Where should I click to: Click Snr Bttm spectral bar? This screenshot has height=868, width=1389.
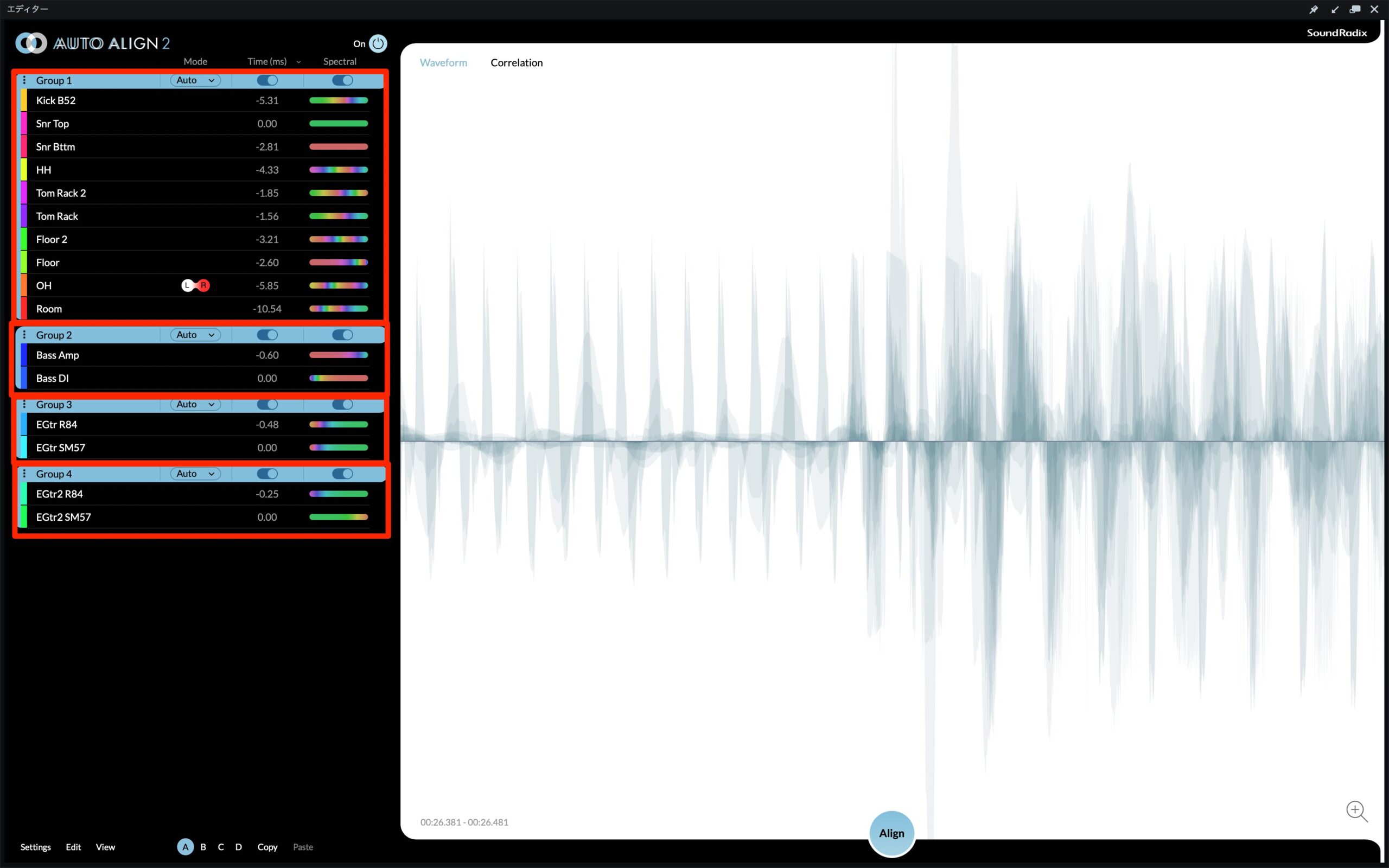click(x=339, y=147)
